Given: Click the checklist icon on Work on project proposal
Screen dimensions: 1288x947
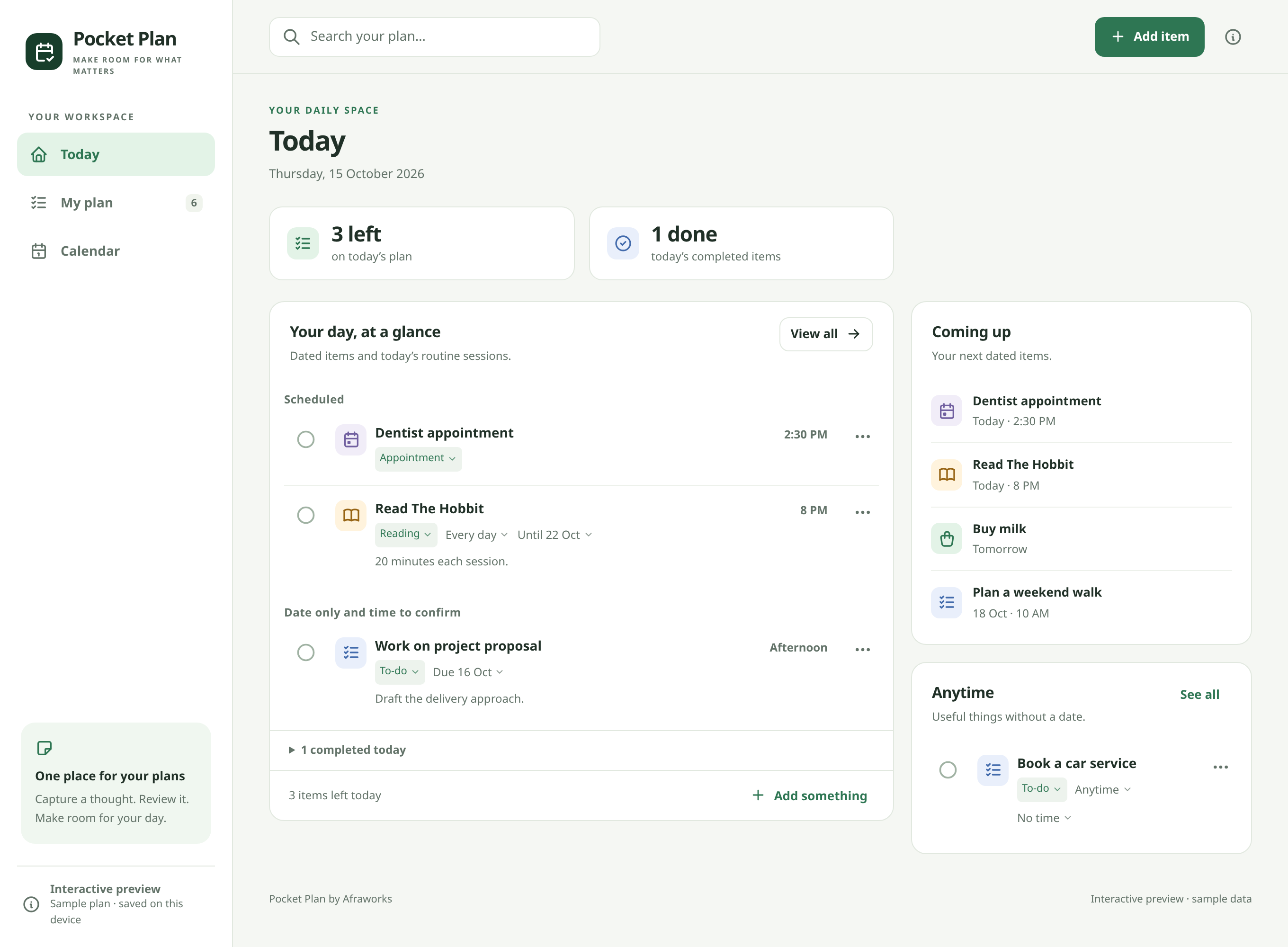Looking at the screenshot, I should [x=351, y=653].
